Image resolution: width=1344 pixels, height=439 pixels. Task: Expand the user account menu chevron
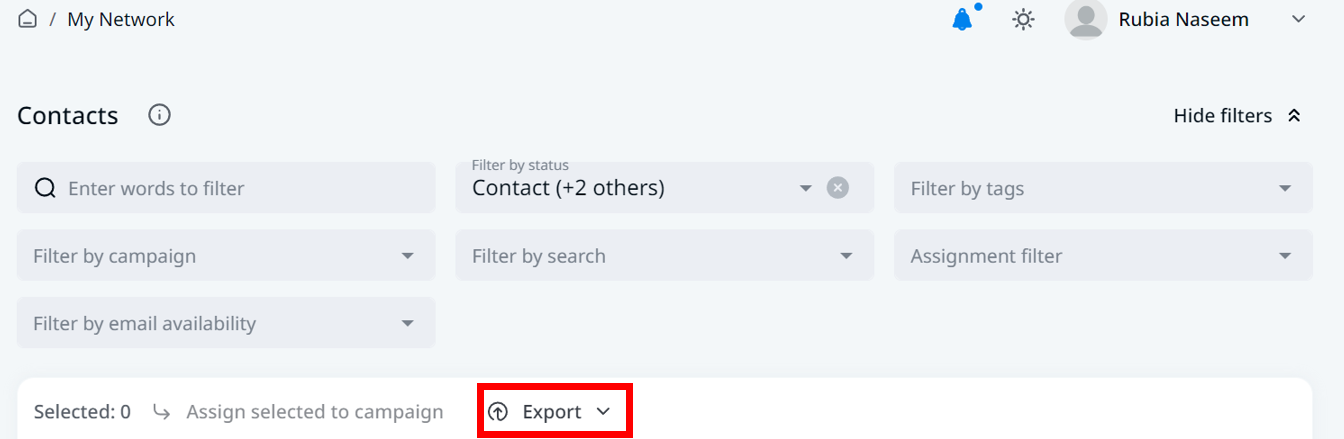(x=1299, y=19)
